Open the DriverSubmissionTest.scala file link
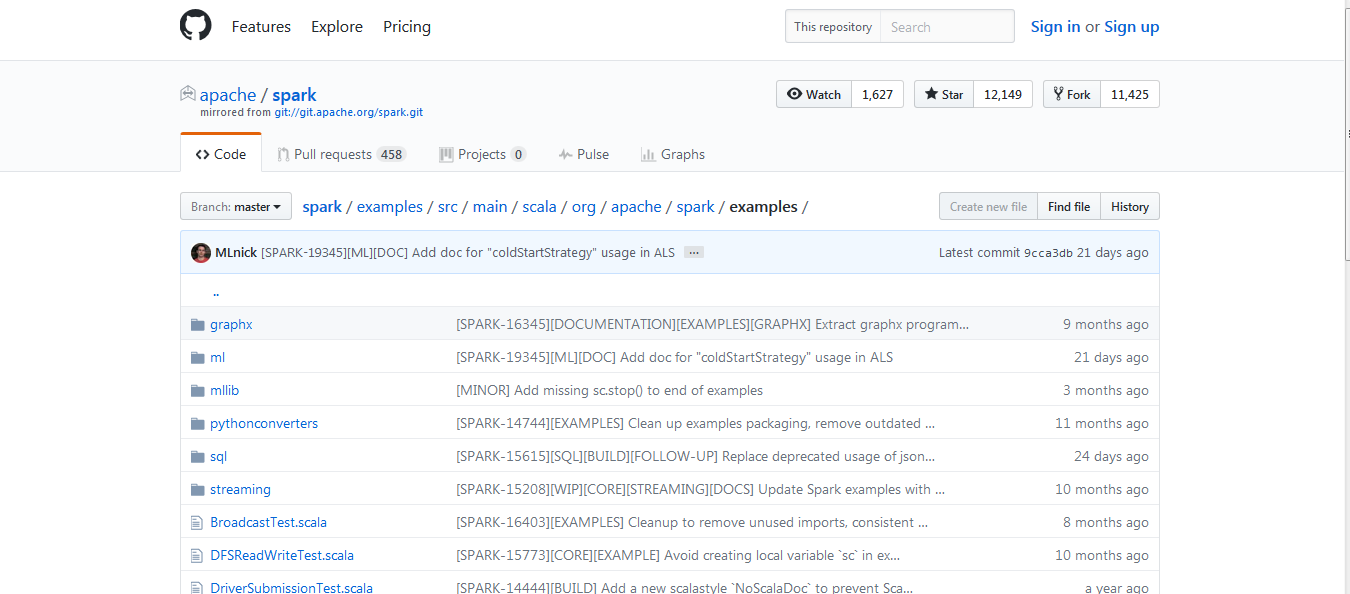This screenshot has width=1350, height=594. pos(291,588)
